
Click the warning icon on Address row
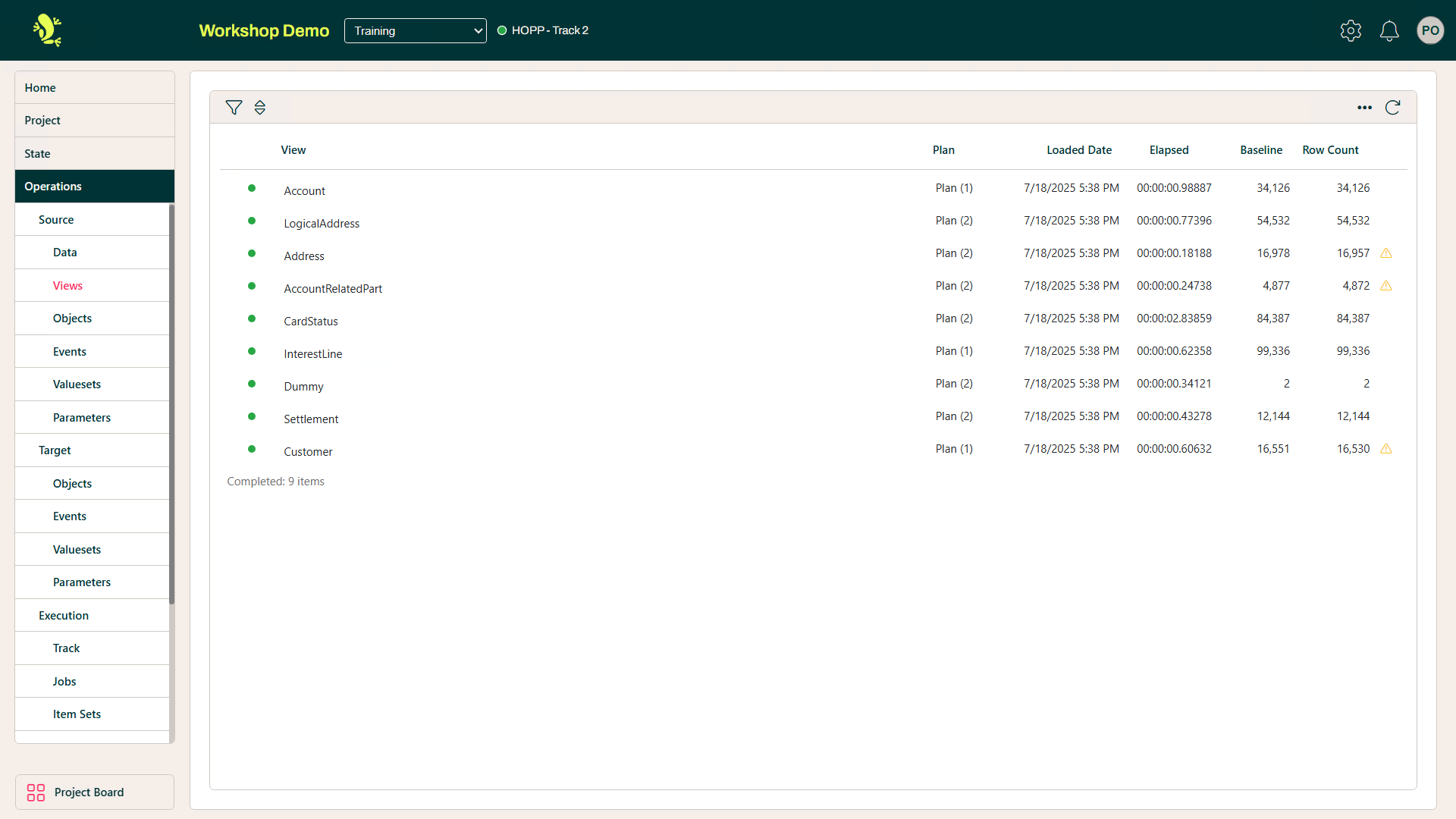(x=1385, y=253)
